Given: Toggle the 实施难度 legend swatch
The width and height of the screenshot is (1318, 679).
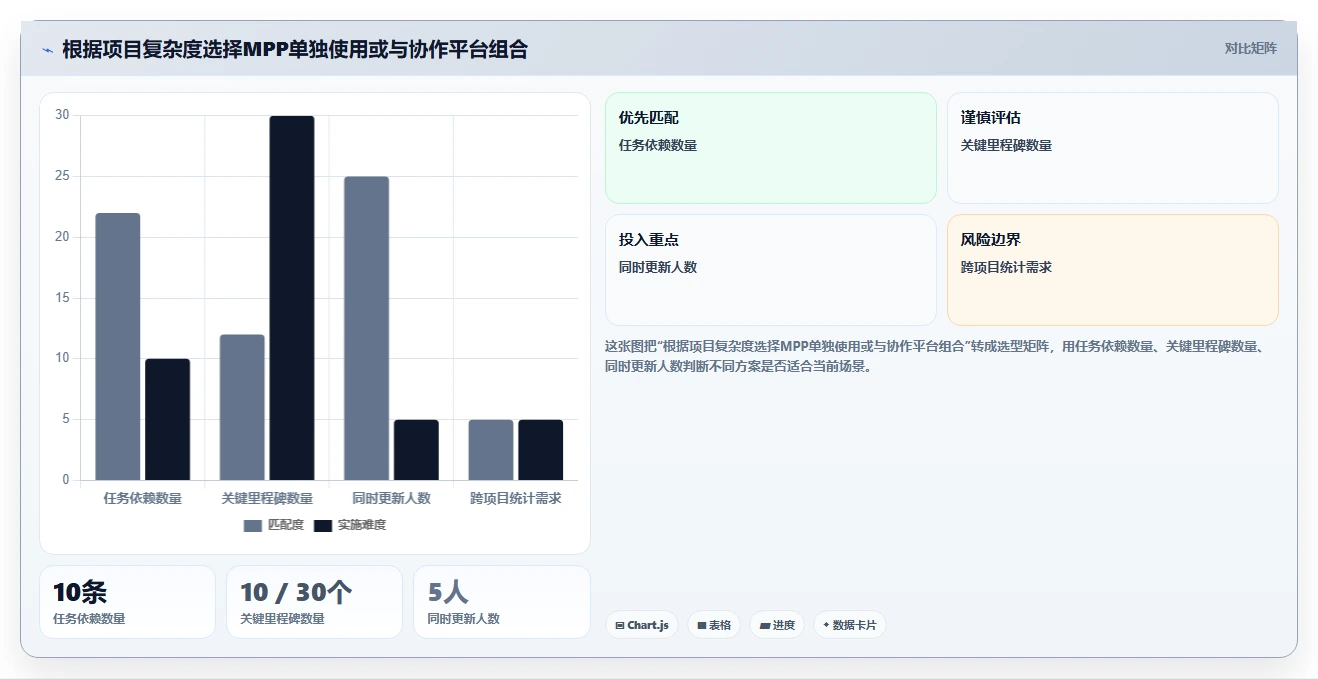Looking at the screenshot, I should tap(323, 525).
